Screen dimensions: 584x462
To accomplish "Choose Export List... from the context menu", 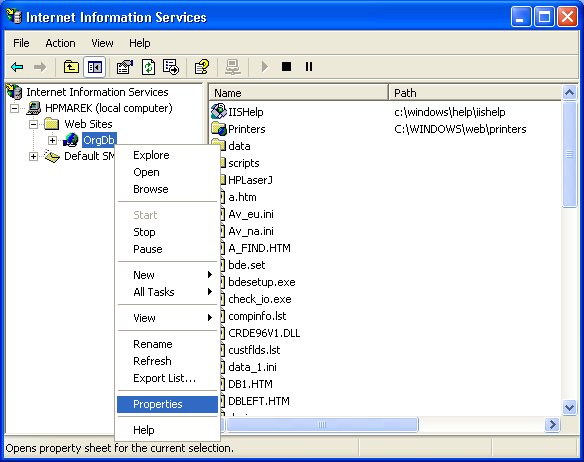I will pyautogui.click(x=168, y=378).
